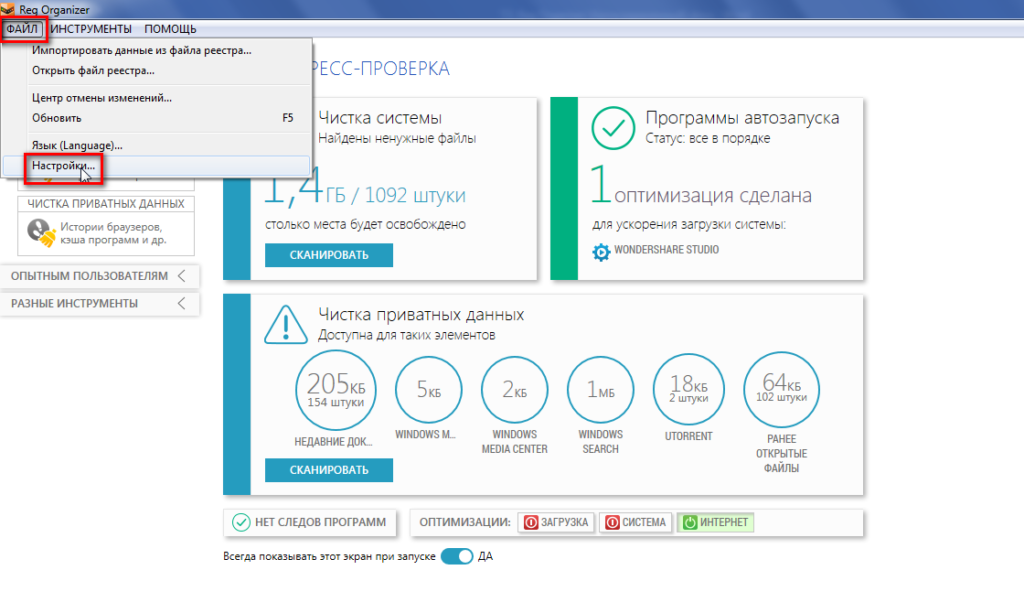Viewport: 1024px width, 613px height.
Task: Toggle the Система optimization button
Action: click(635, 522)
